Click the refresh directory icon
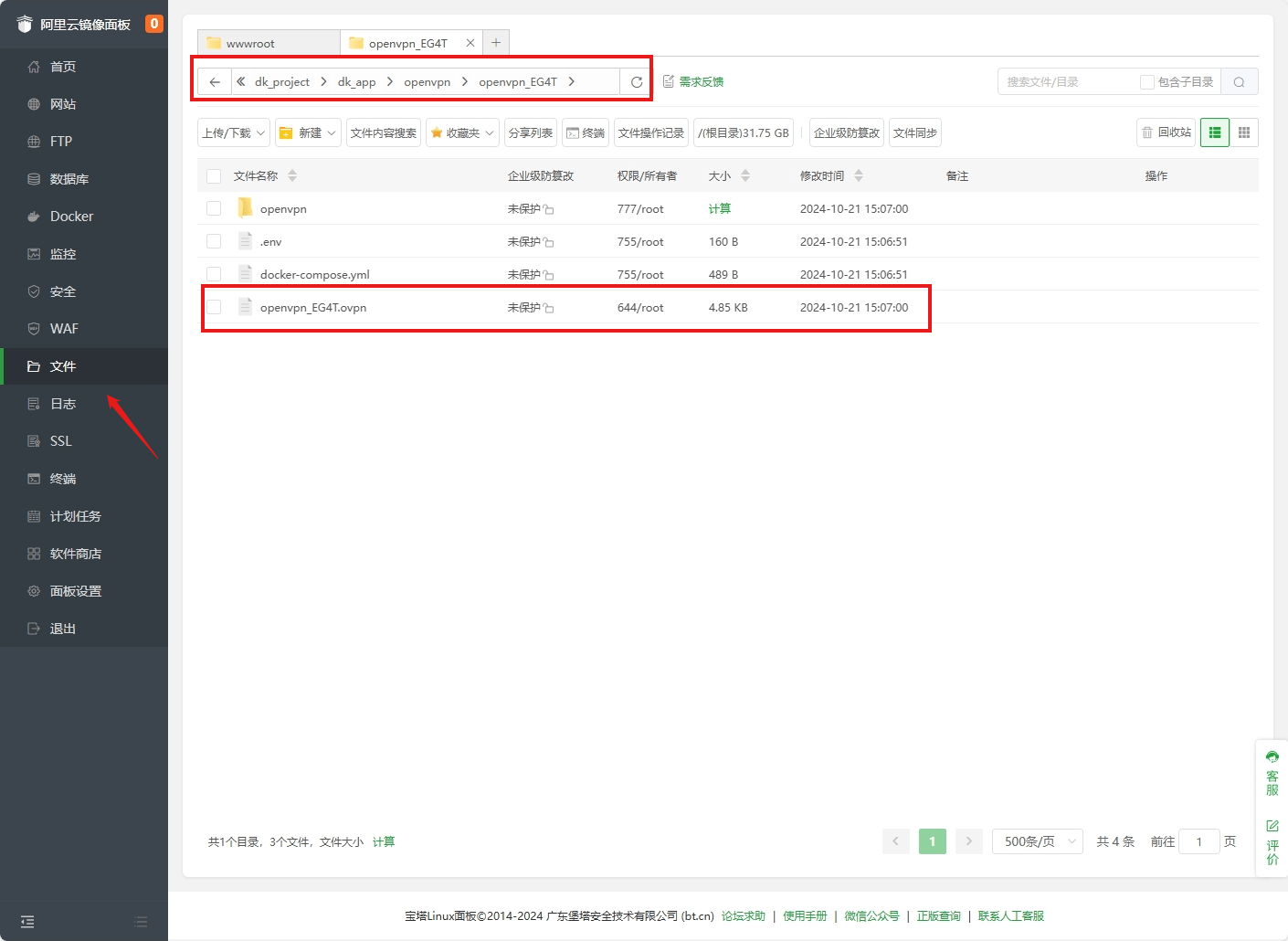Screen dimensions: 1288x941 (x=636, y=82)
